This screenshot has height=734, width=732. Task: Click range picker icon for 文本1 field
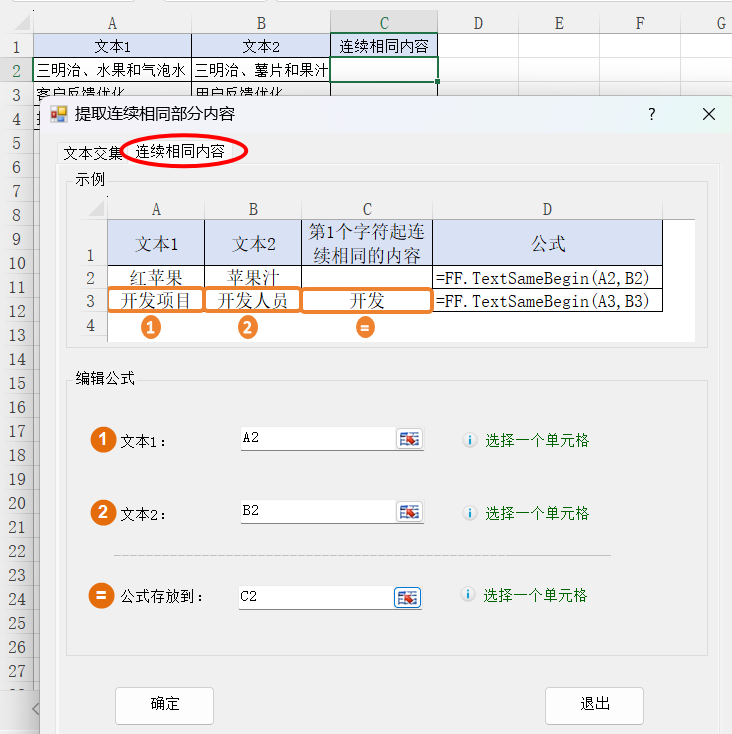point(409,439)
